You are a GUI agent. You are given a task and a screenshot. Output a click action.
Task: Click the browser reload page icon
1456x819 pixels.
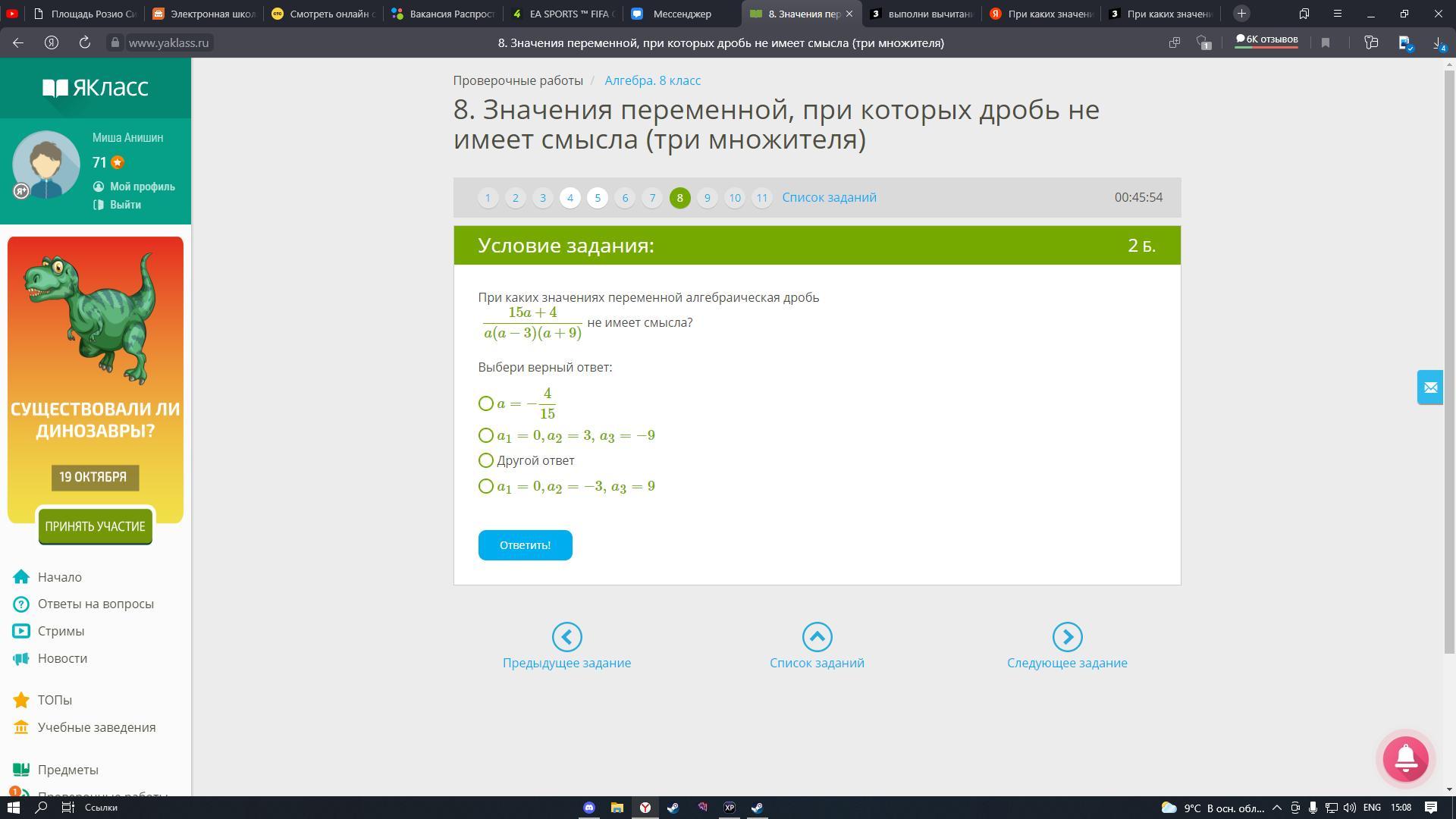tap(85, 43)
